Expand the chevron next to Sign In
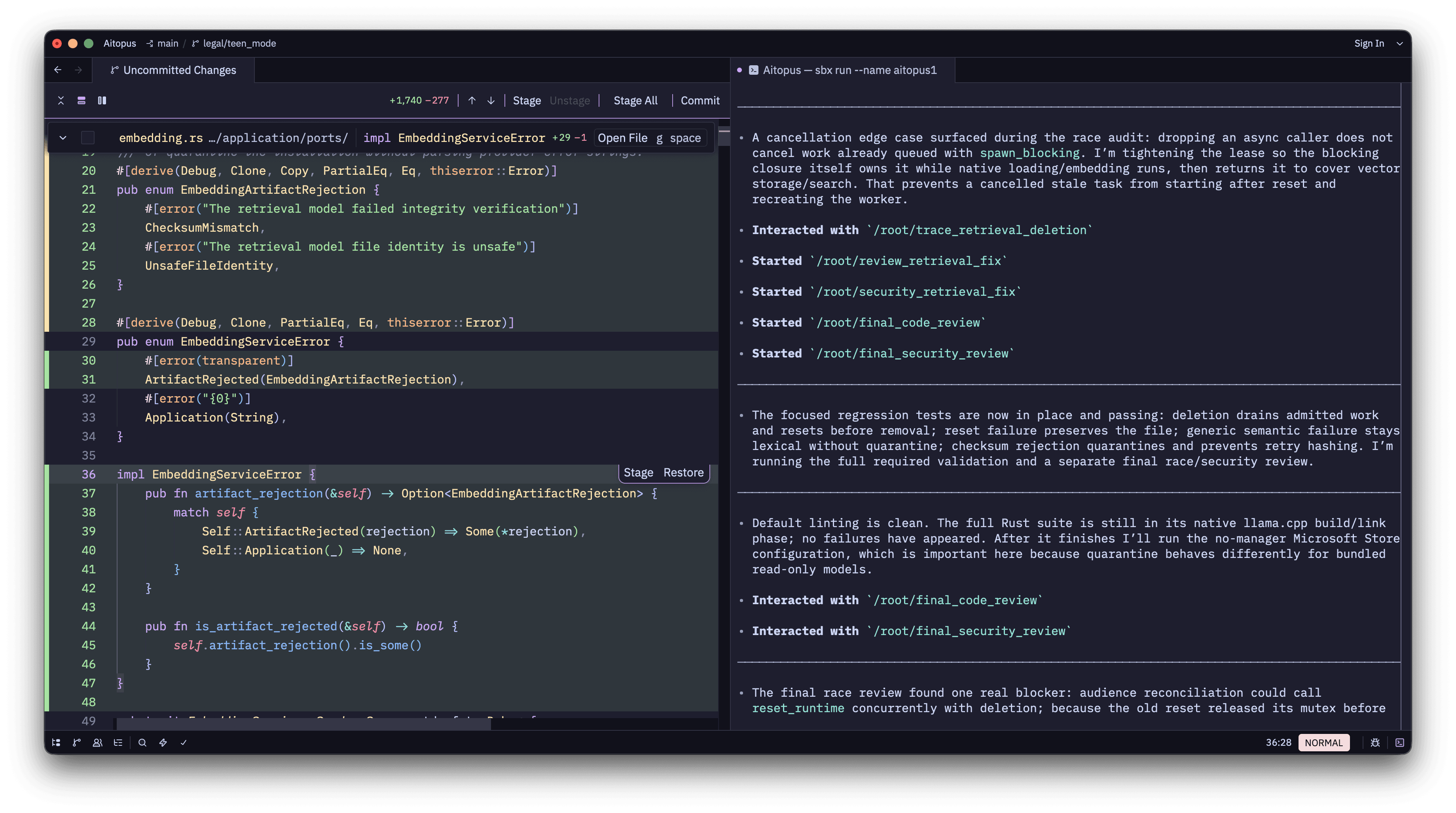 [x=1399, y=43]
